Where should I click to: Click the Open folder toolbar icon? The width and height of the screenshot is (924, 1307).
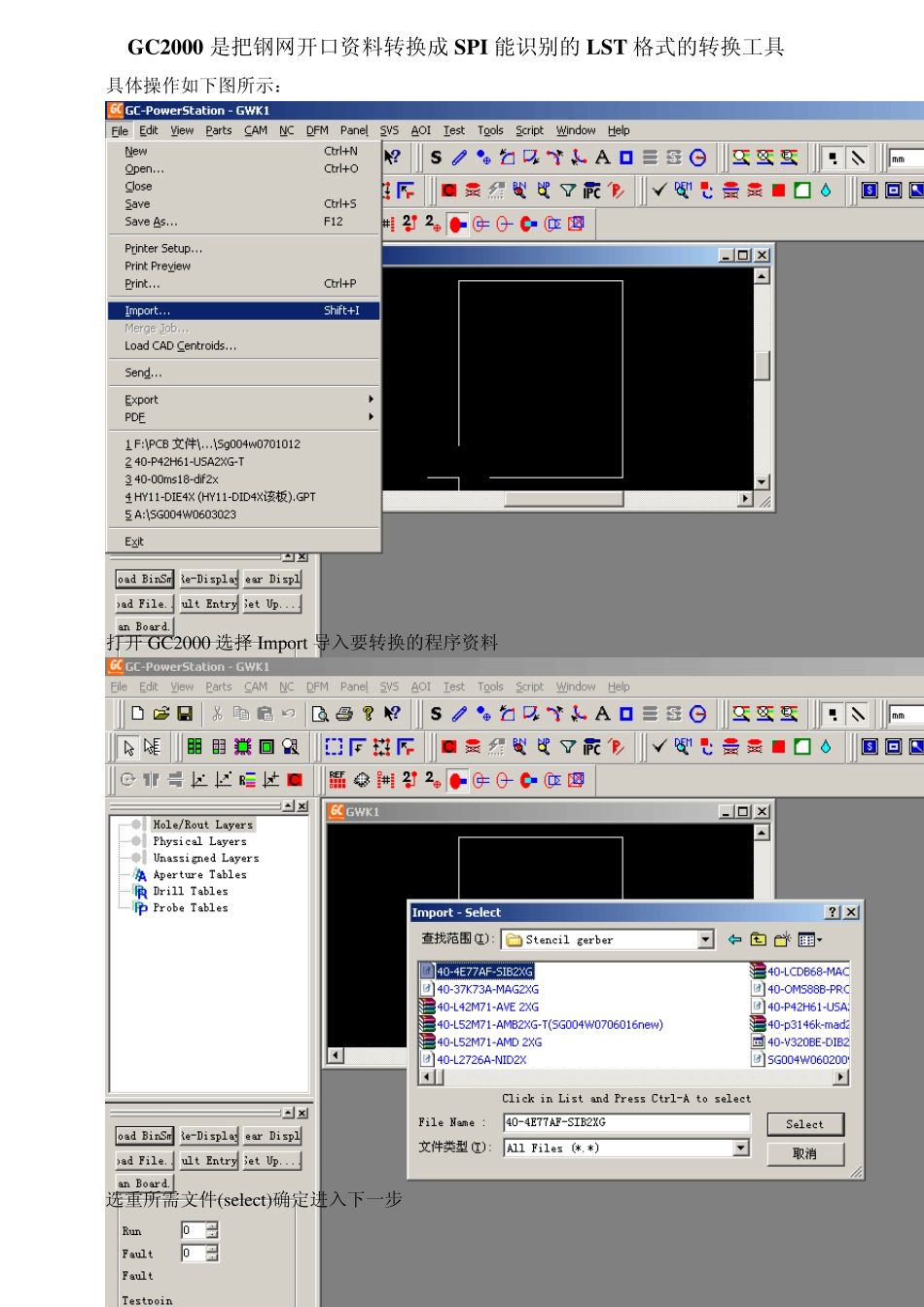pos(160,713)
